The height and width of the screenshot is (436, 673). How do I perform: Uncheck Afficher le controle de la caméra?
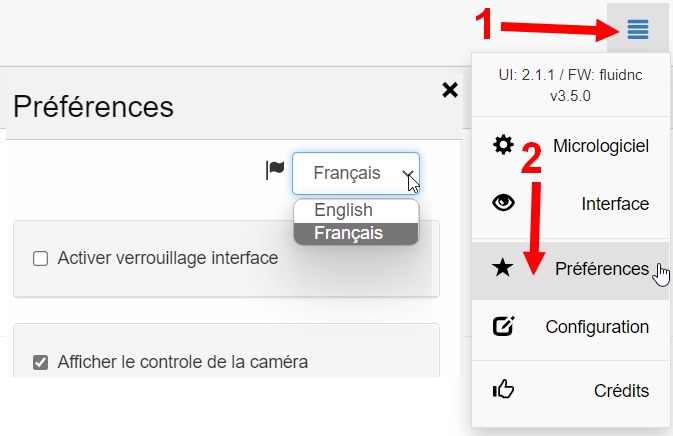[x=40, y=362]
